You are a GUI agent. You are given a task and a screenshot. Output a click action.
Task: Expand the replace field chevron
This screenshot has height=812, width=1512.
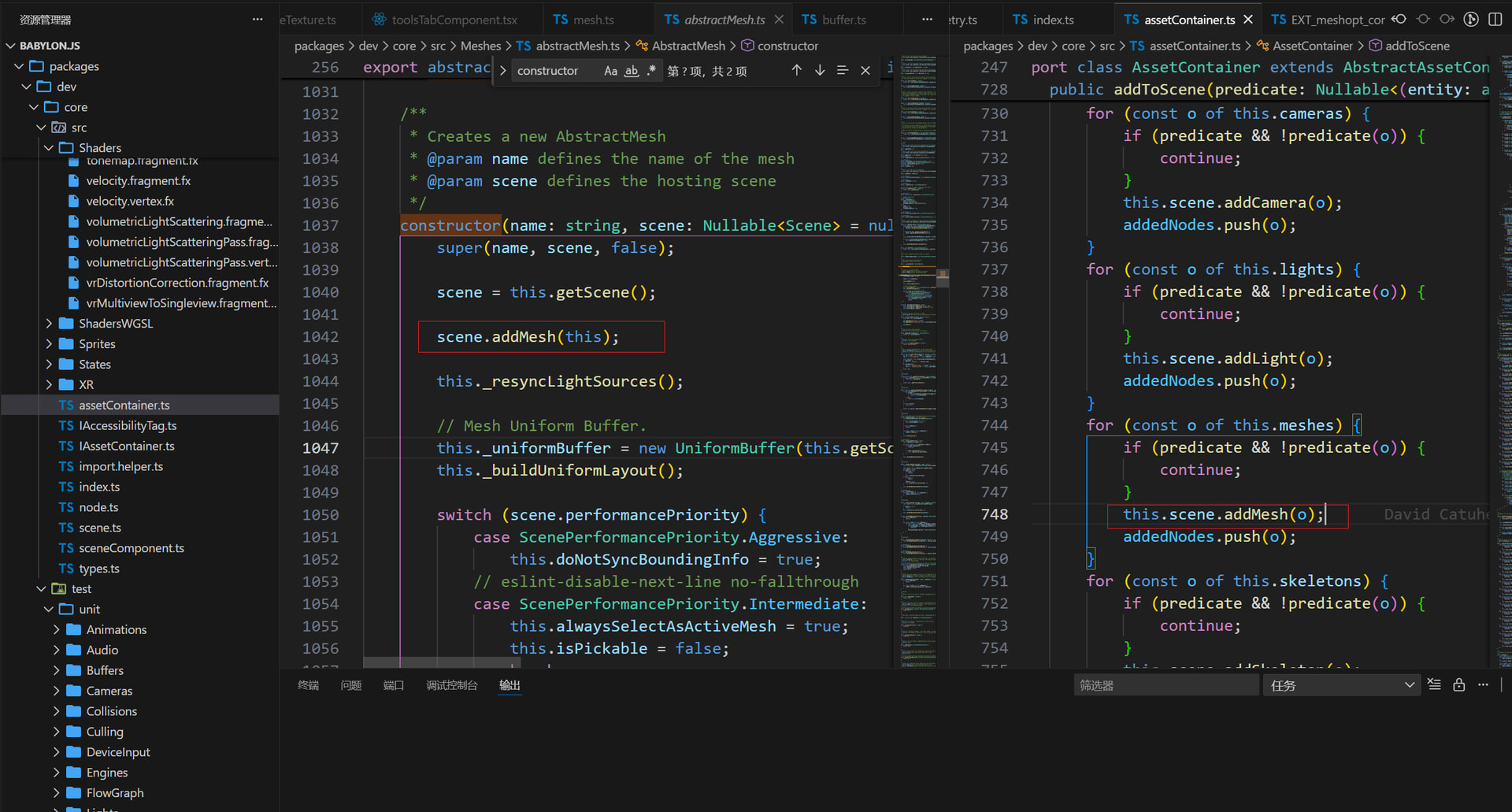click(x=503, y=71)
